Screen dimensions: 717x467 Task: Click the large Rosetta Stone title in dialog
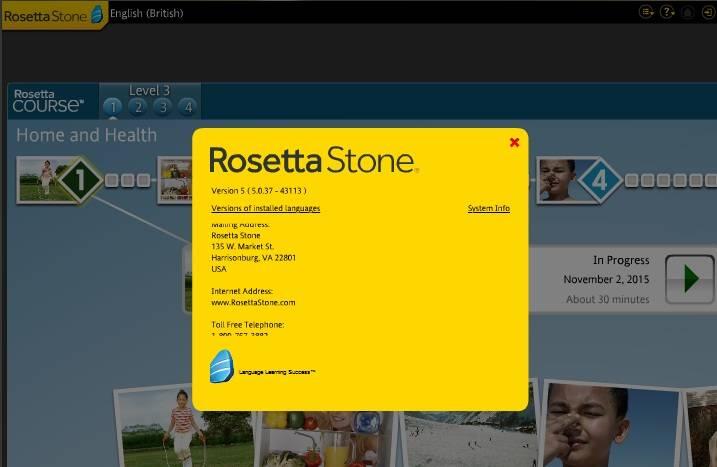pos(313,160)
